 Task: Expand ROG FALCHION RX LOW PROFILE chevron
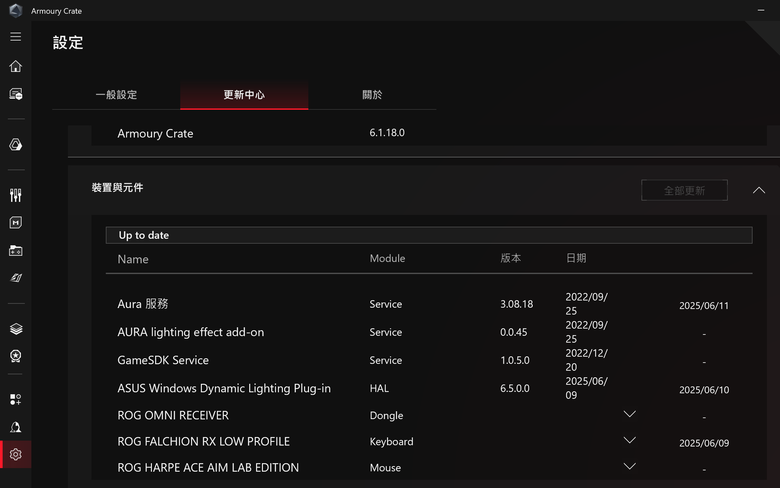[x=630, y=440]
